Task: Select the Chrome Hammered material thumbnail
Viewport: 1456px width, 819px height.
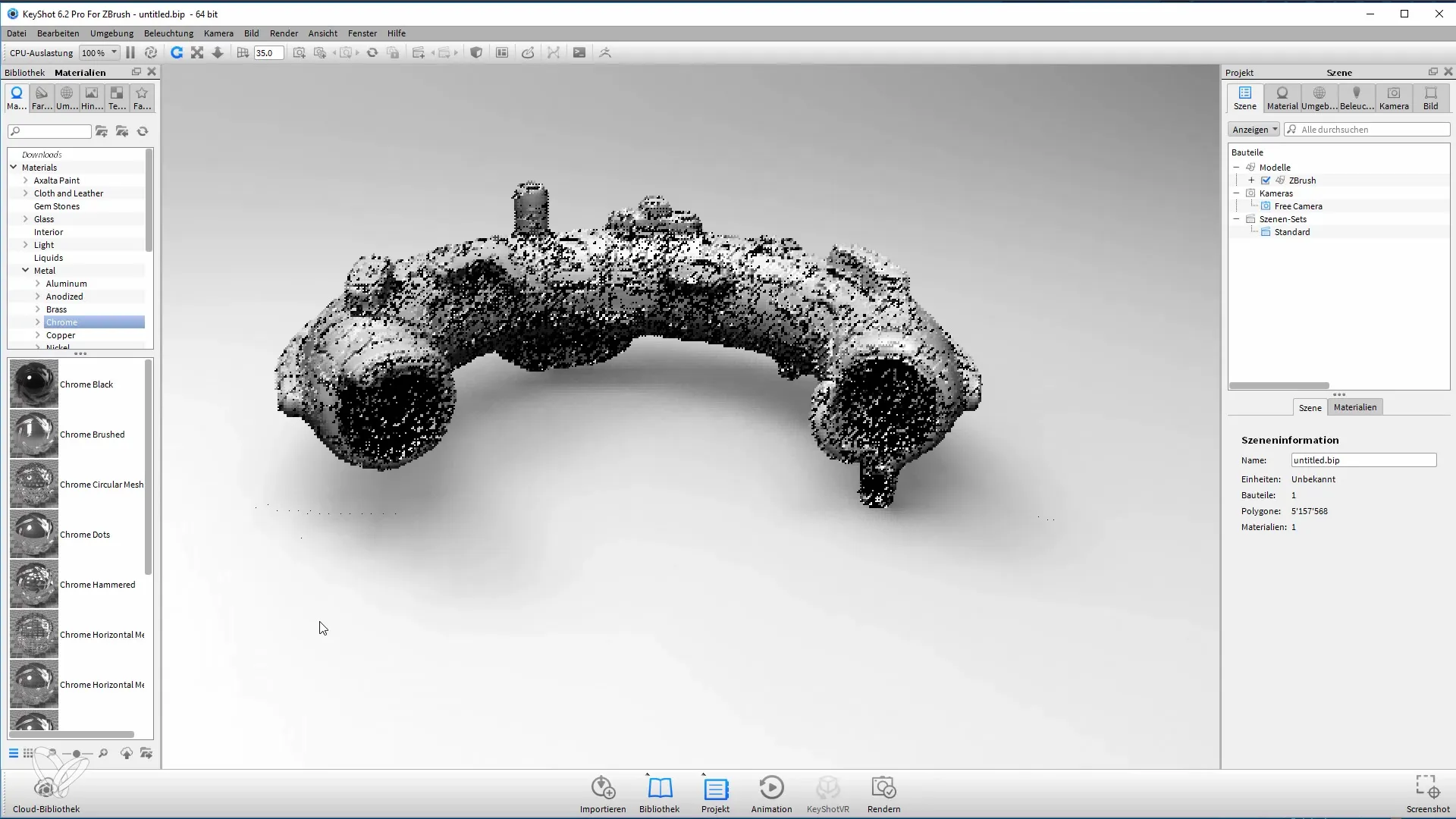Action: (x=34, y=585)
